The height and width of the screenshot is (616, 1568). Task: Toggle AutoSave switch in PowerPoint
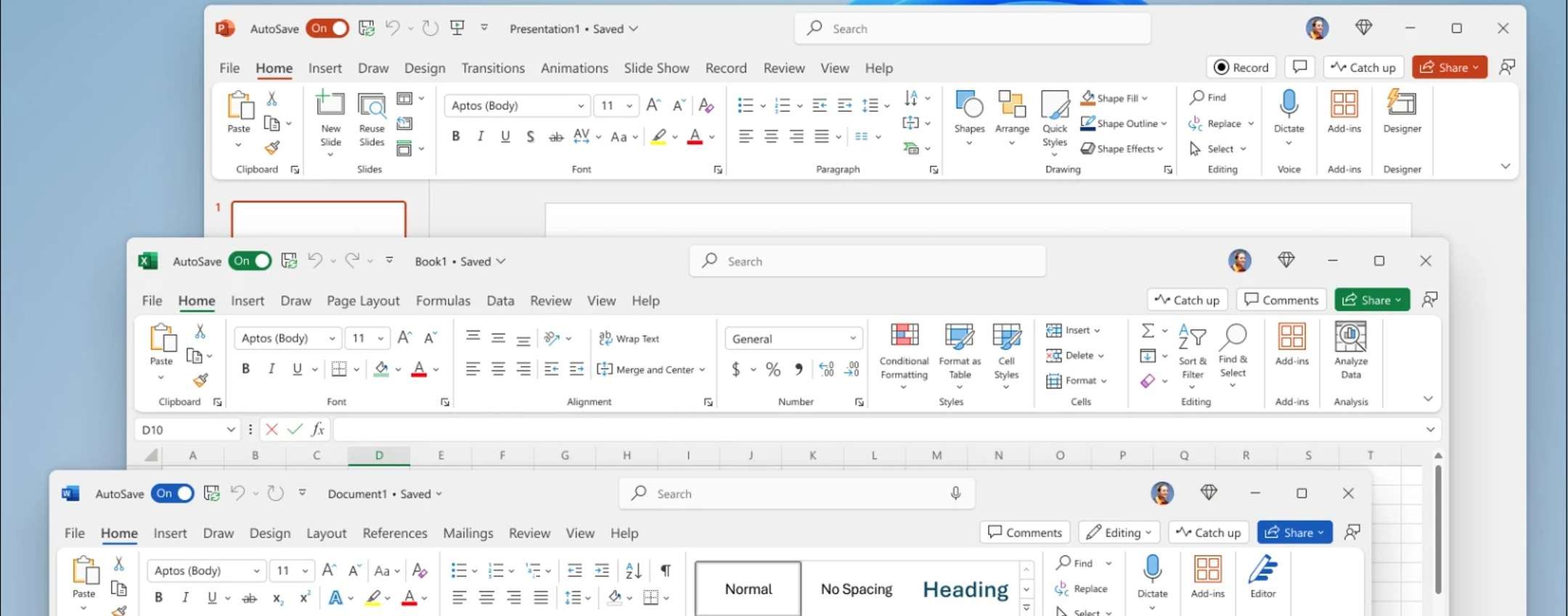(x=327, y=28)
